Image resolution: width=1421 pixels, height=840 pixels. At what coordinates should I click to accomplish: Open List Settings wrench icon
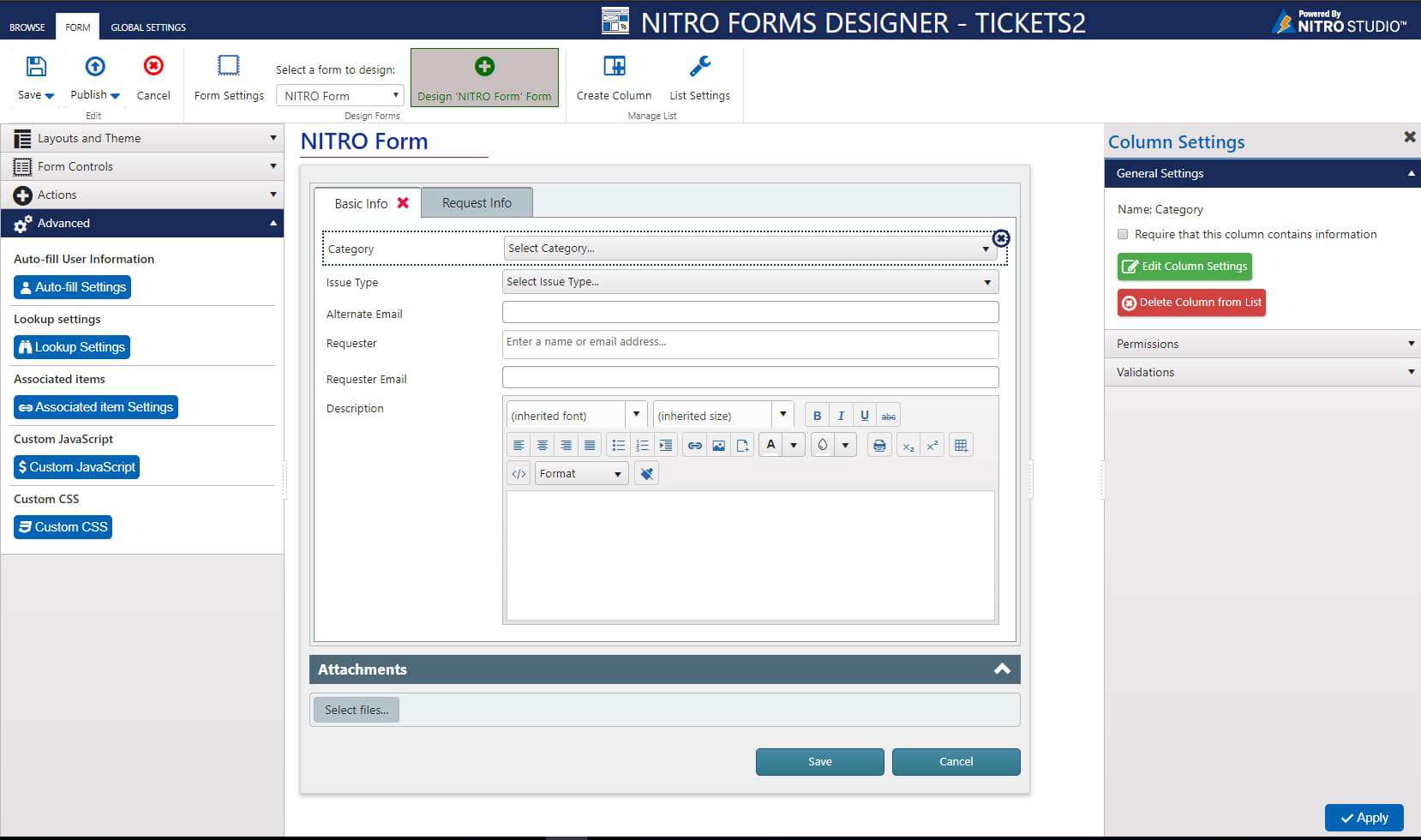(700, 66)
